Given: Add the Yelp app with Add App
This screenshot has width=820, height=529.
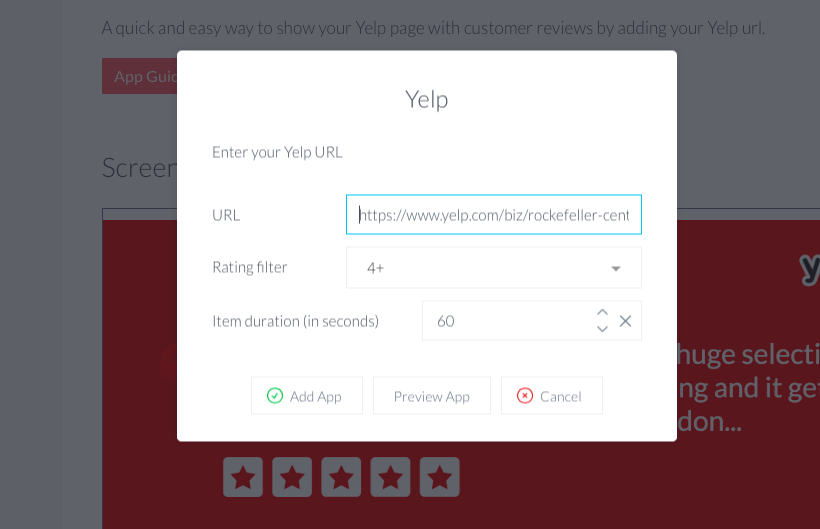Looking at the screenshot, I should [306, 396].
